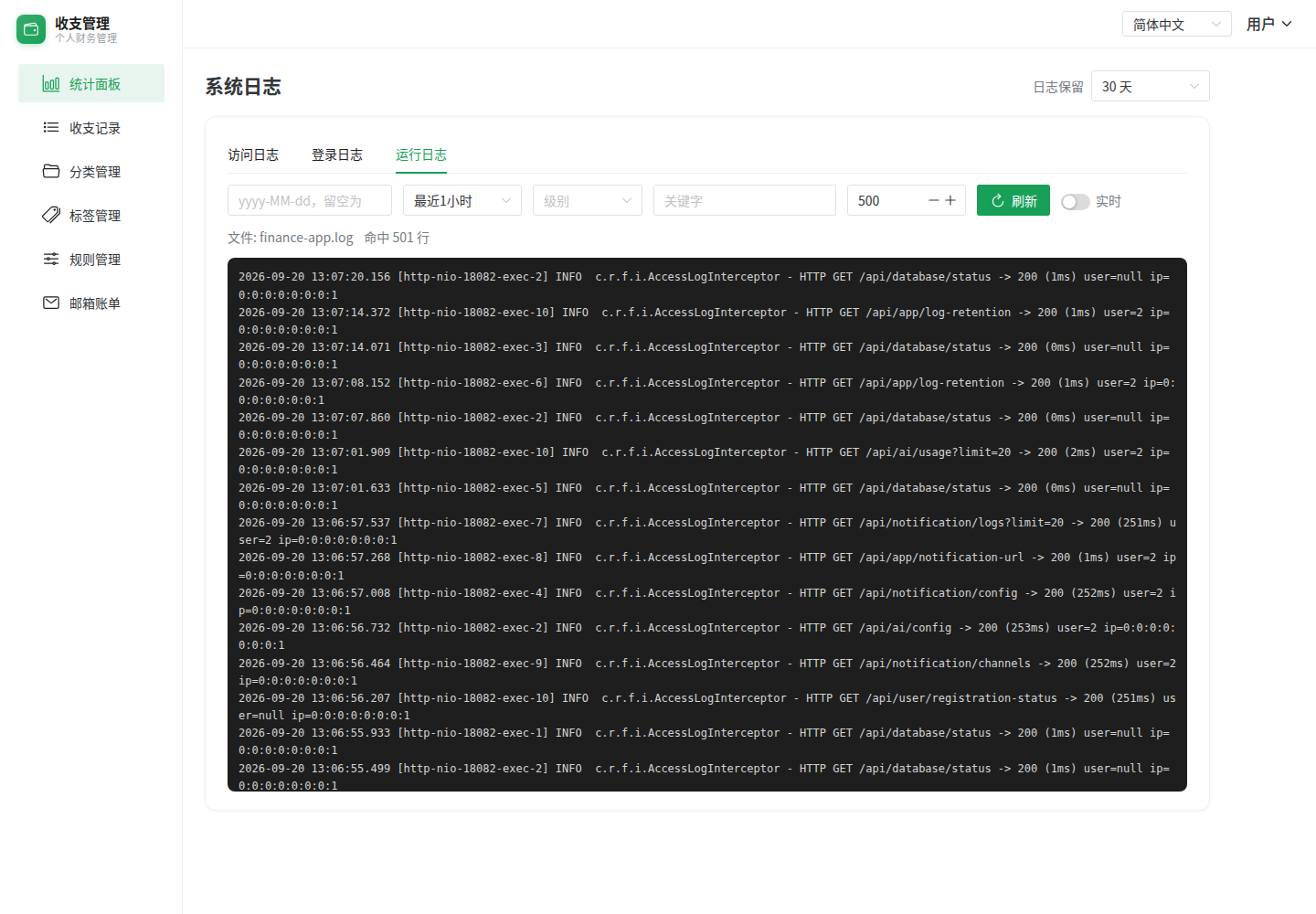The width and height of the screenshot is (1316, 914).
Task: Select the 运行日志 tab
Action: click(421, 154)
